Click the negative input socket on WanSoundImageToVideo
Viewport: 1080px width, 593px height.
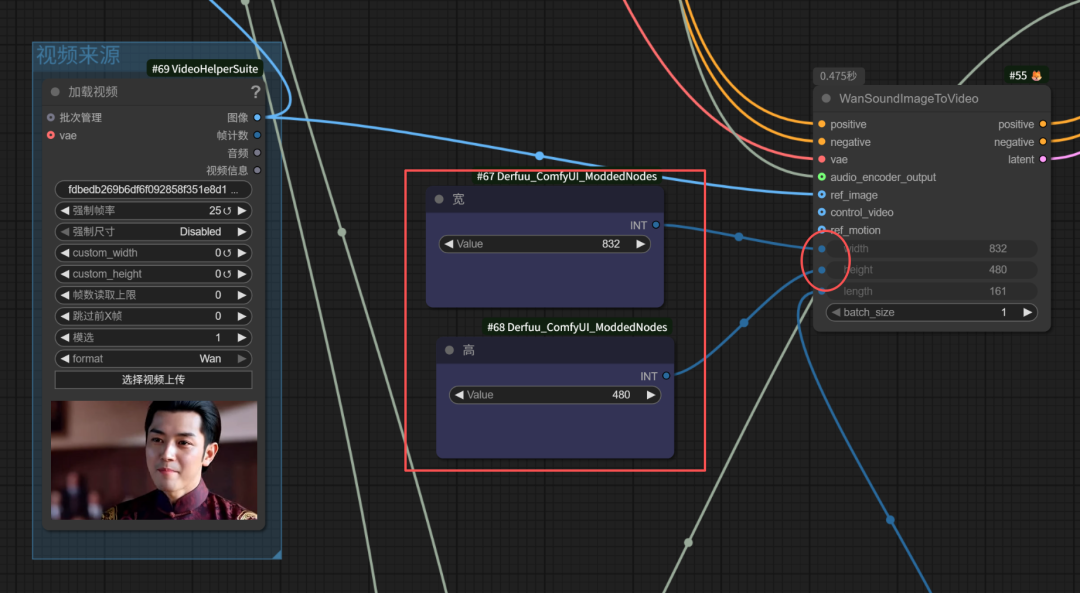[x=822, y=142]
